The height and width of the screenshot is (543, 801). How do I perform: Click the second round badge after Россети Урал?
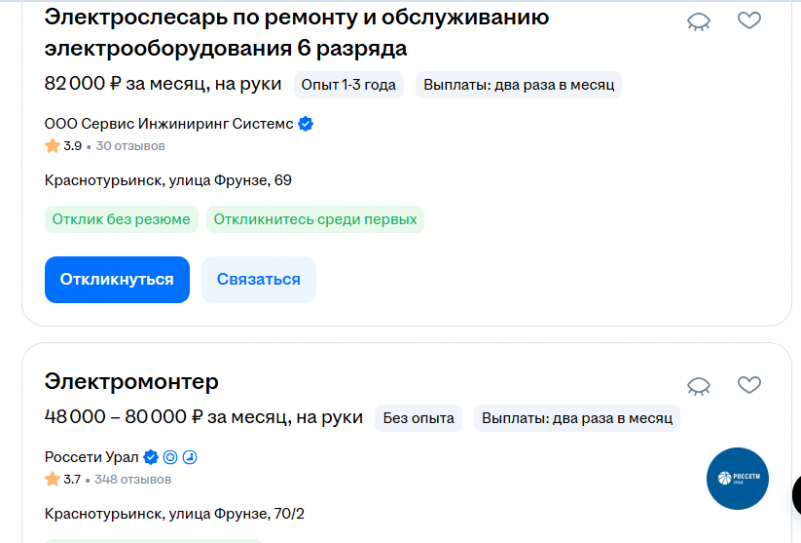click(170, 457)
